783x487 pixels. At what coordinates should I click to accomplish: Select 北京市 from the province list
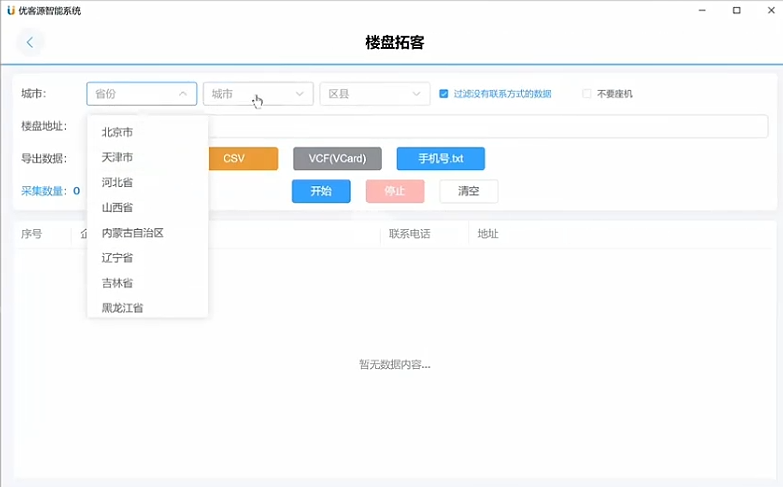117,132
